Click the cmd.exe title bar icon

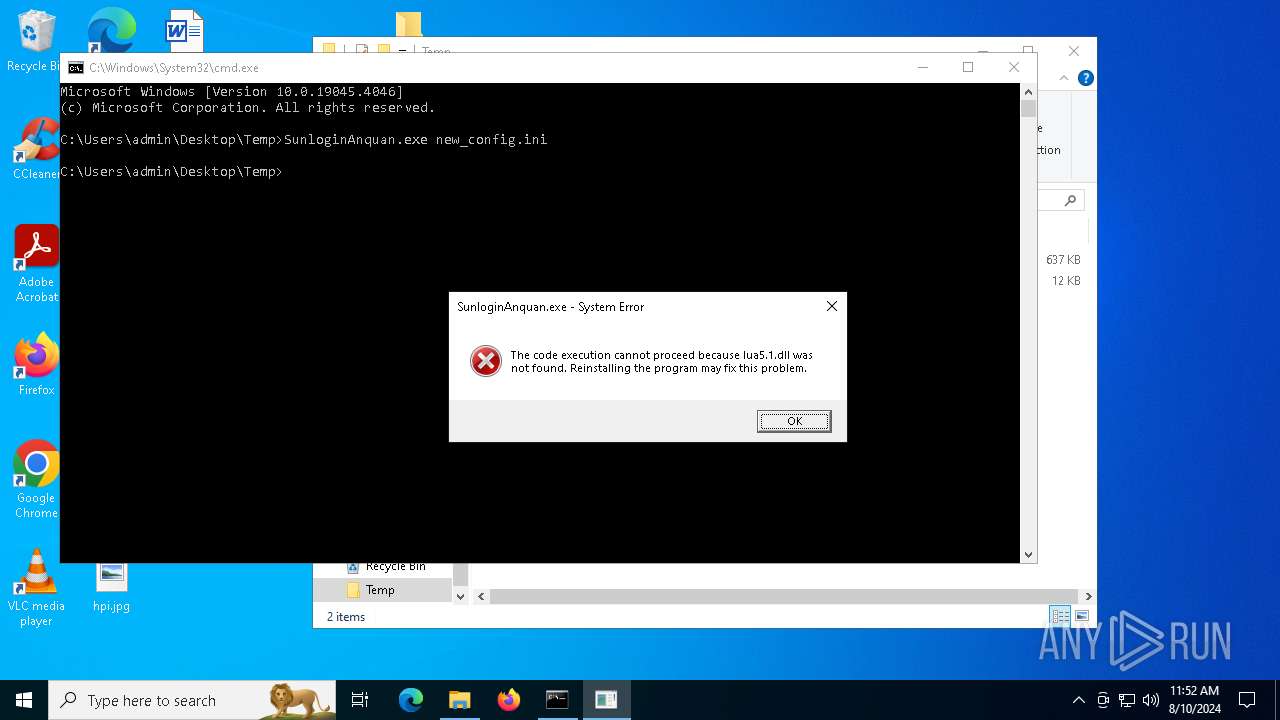pyautogui.click(x=75, y=68)
